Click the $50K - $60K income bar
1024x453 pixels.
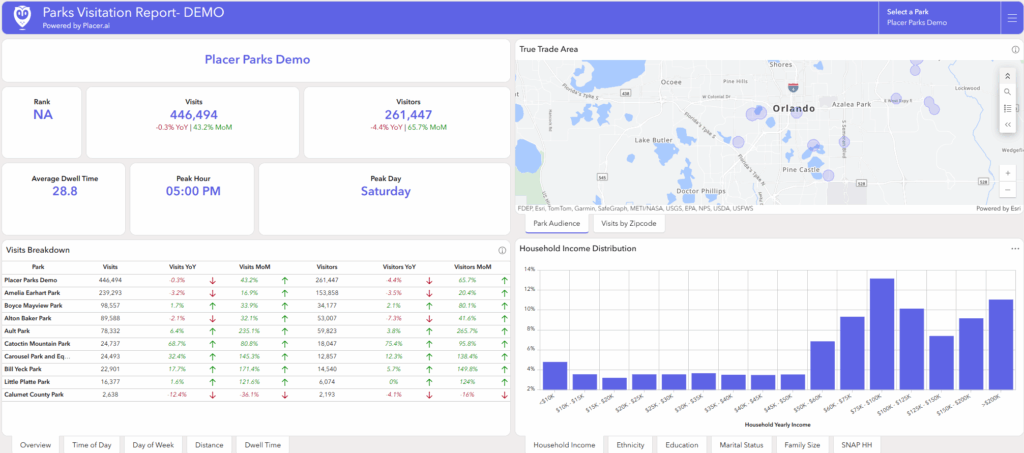click(822, 365)
